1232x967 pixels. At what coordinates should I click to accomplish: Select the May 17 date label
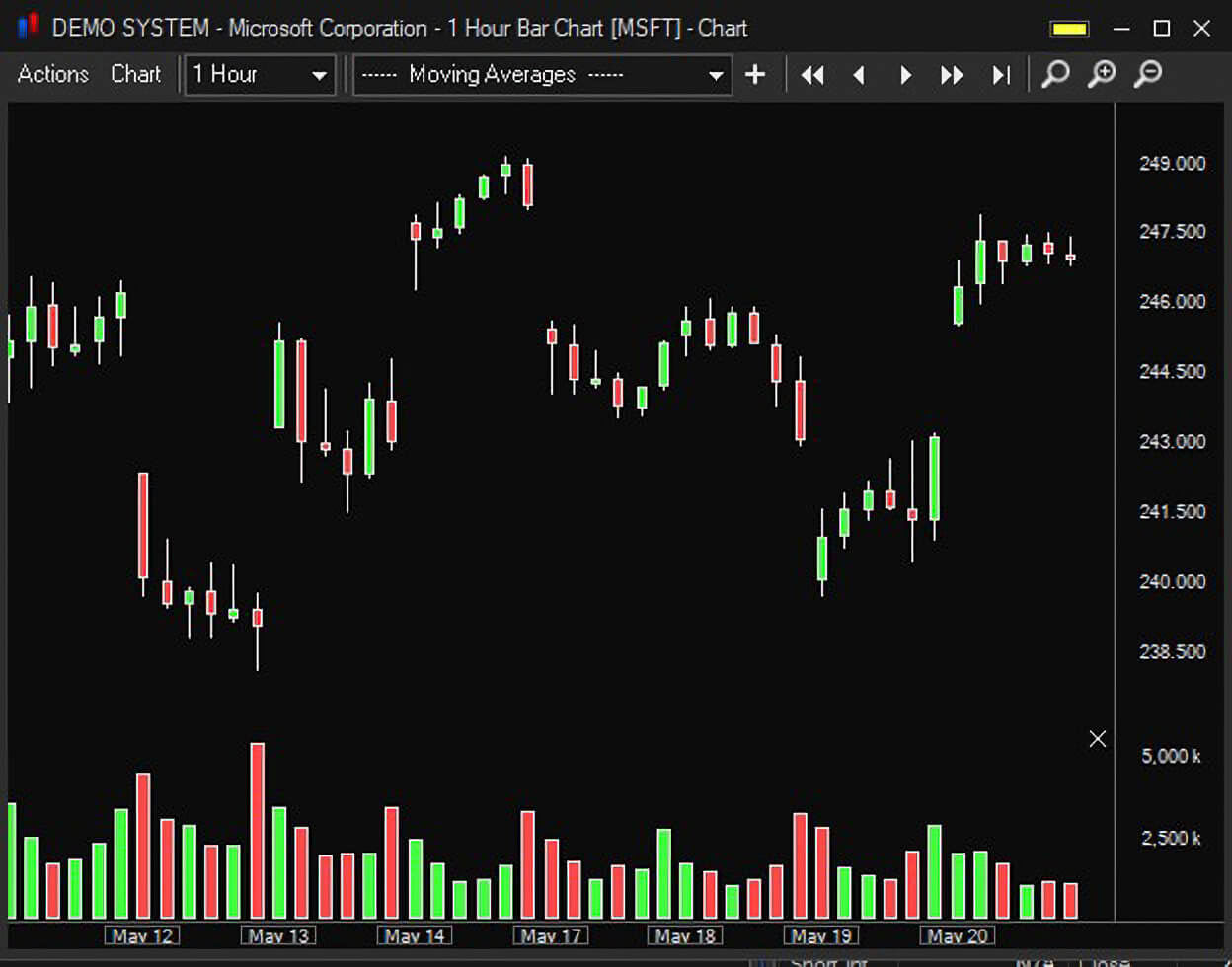[551, 935]
